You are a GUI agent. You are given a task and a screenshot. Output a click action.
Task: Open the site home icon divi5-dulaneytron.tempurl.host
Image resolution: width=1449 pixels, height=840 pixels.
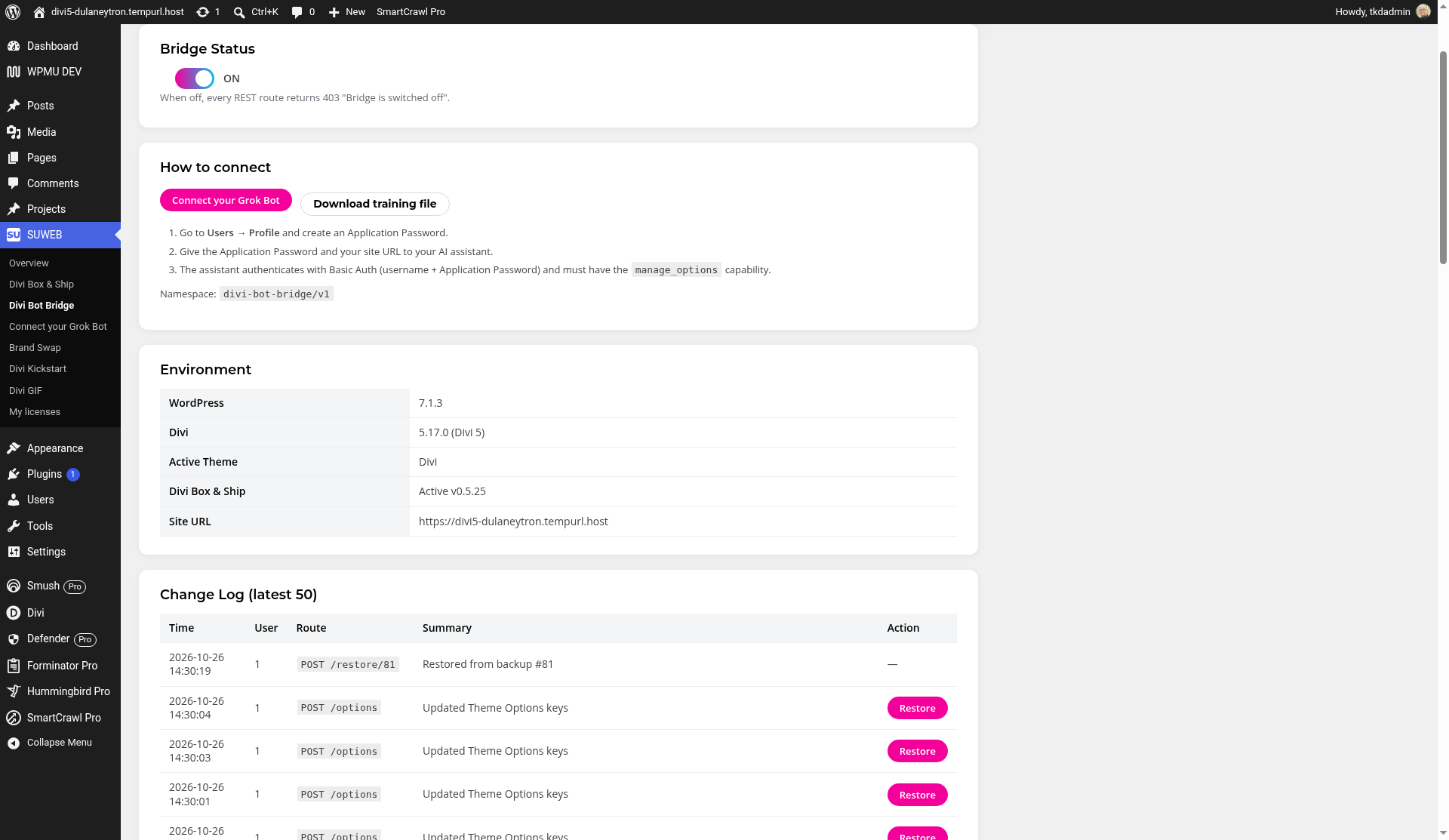[x=39, y=12]
